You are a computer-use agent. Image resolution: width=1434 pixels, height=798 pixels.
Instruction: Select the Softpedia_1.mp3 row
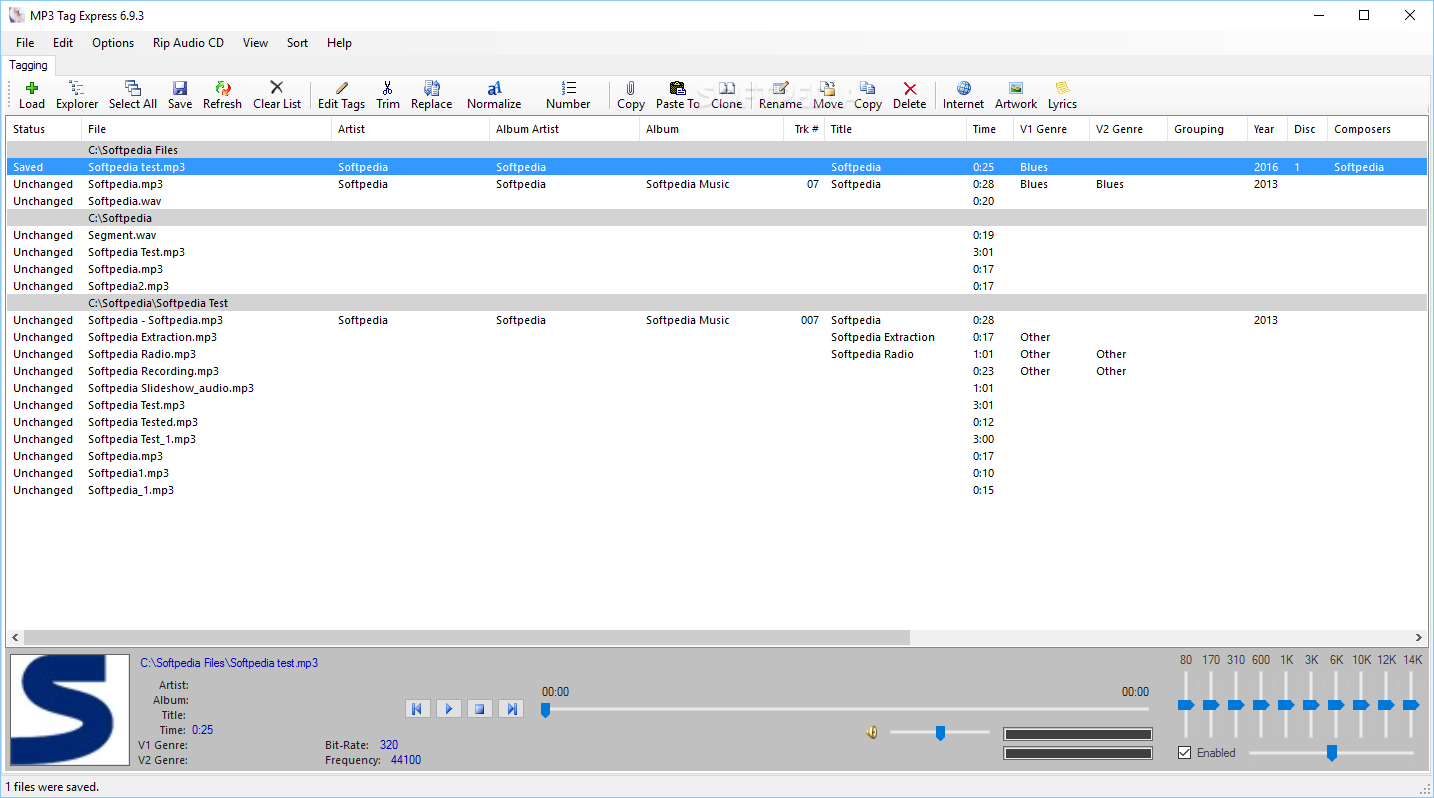tap(717, 490)
